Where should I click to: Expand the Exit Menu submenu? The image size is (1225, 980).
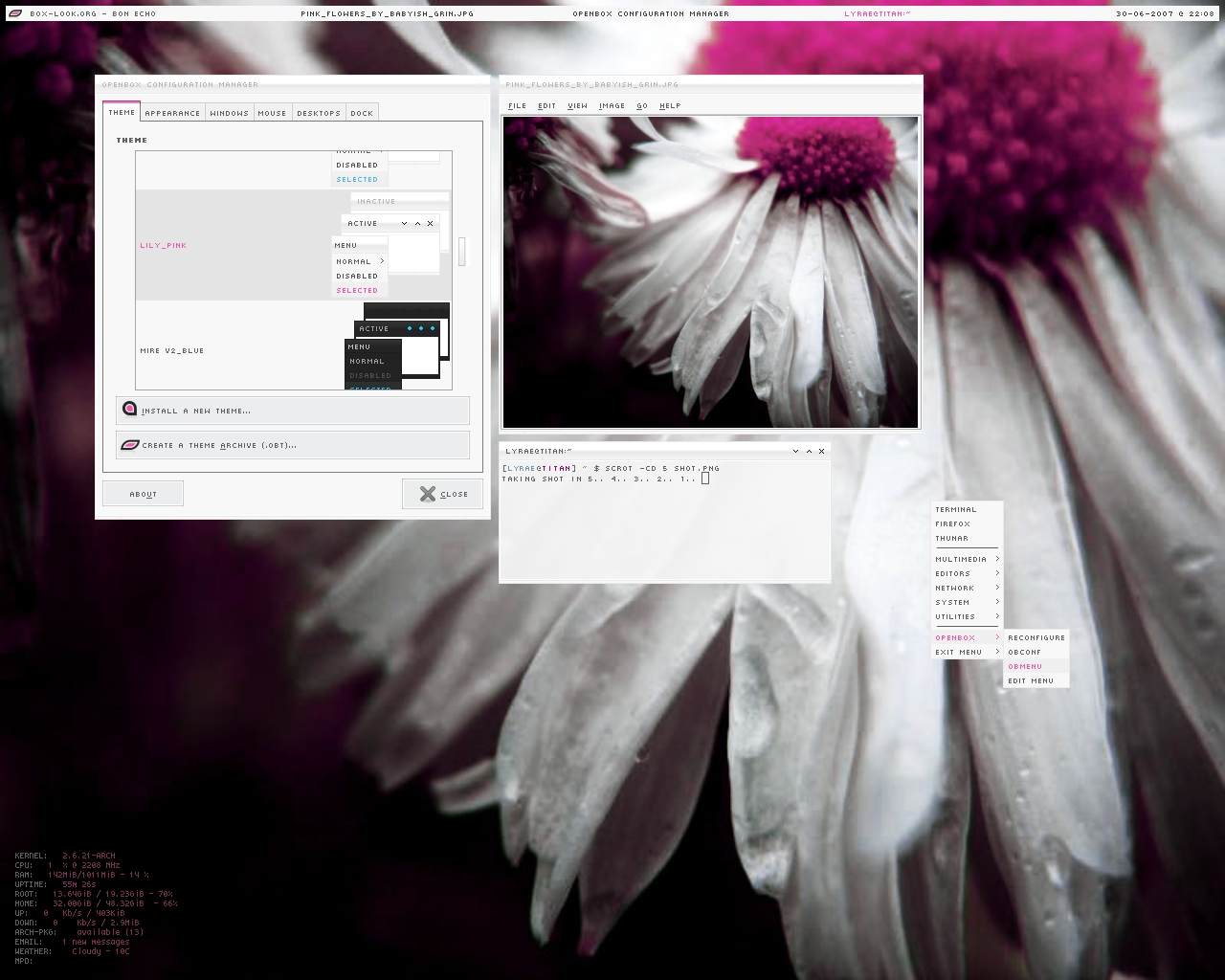click(967, 653)
